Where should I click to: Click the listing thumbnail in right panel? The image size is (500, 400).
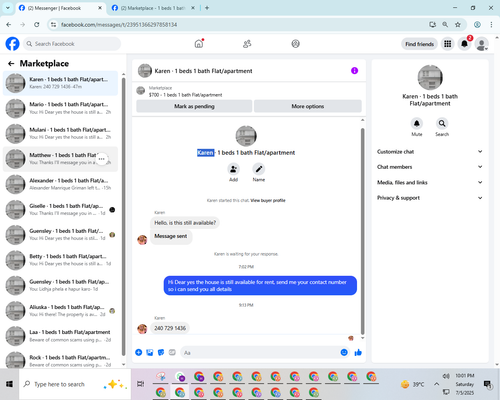[x=430, y=77]
